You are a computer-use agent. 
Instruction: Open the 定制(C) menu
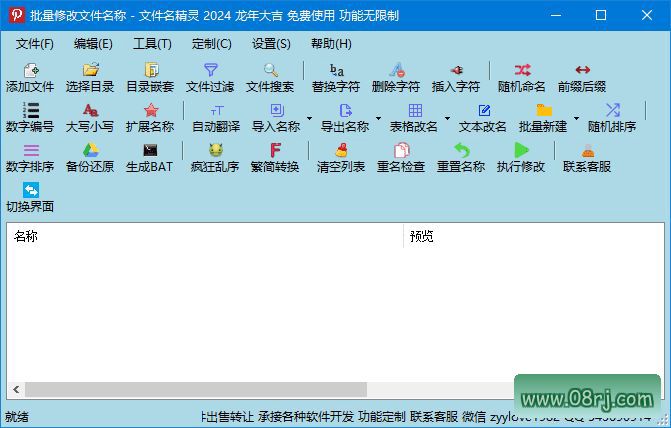[211, 44]
